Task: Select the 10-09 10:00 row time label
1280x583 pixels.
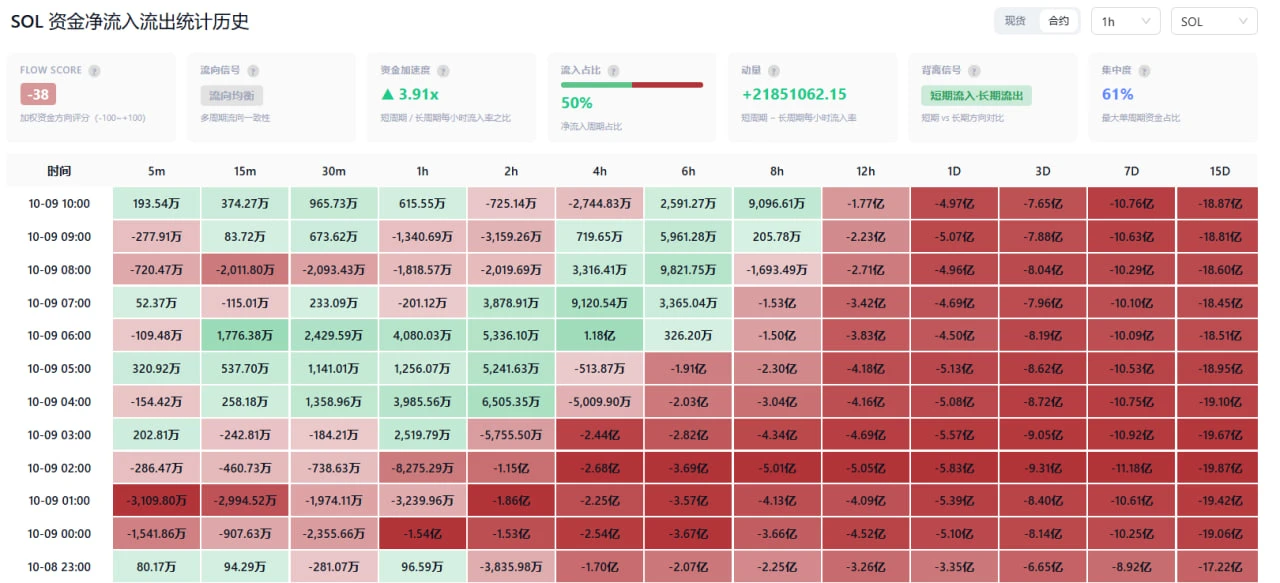Action: pos(59,204)
